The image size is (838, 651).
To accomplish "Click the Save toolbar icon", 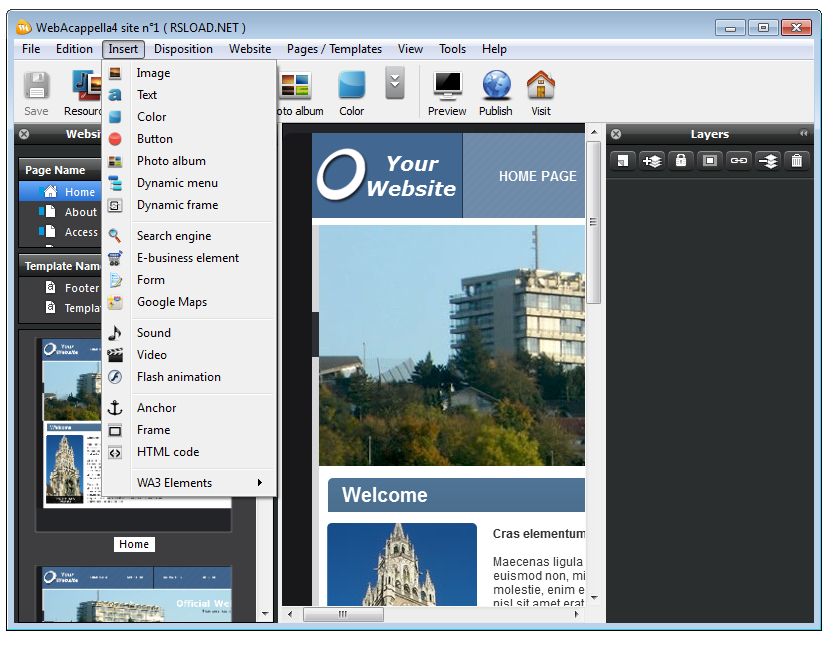I will tap(36, 86).
